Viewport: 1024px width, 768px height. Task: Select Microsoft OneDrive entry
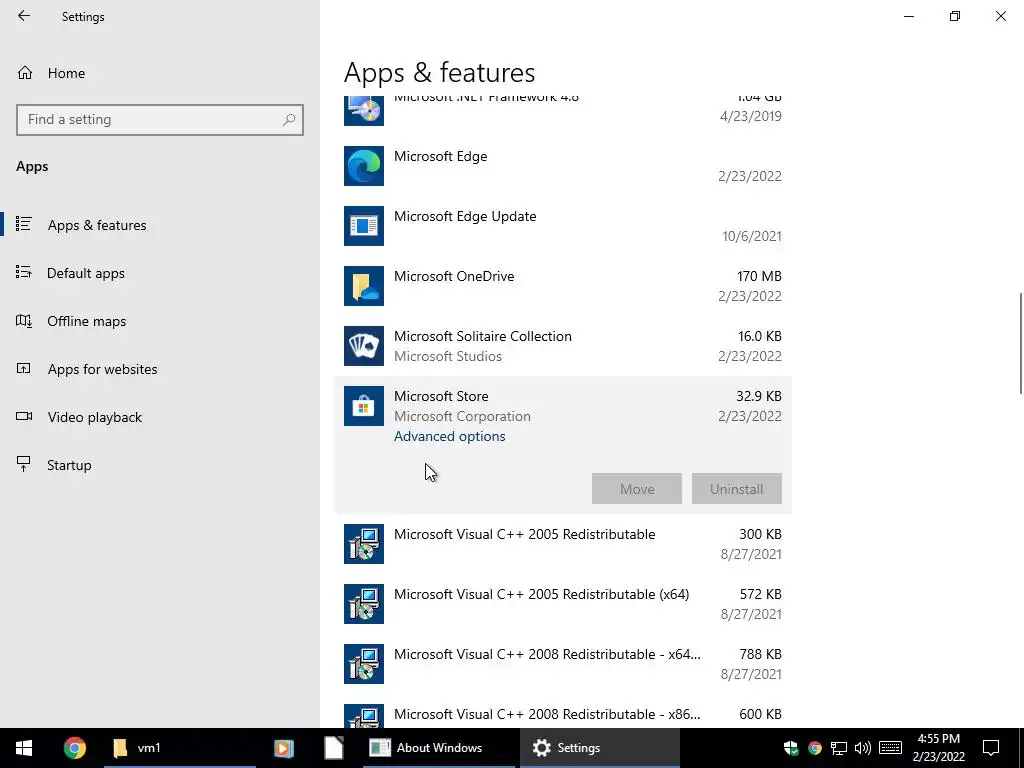[x=563, y=286]
